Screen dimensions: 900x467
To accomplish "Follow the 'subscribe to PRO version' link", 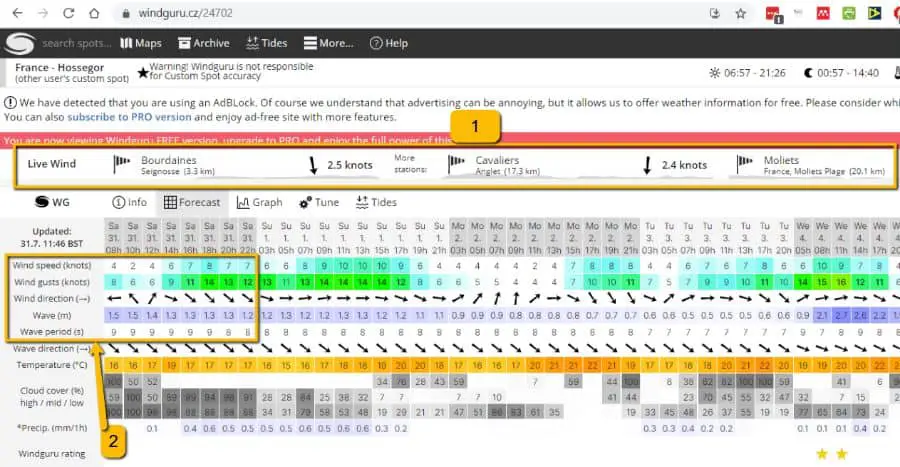I will coord(129,117).
